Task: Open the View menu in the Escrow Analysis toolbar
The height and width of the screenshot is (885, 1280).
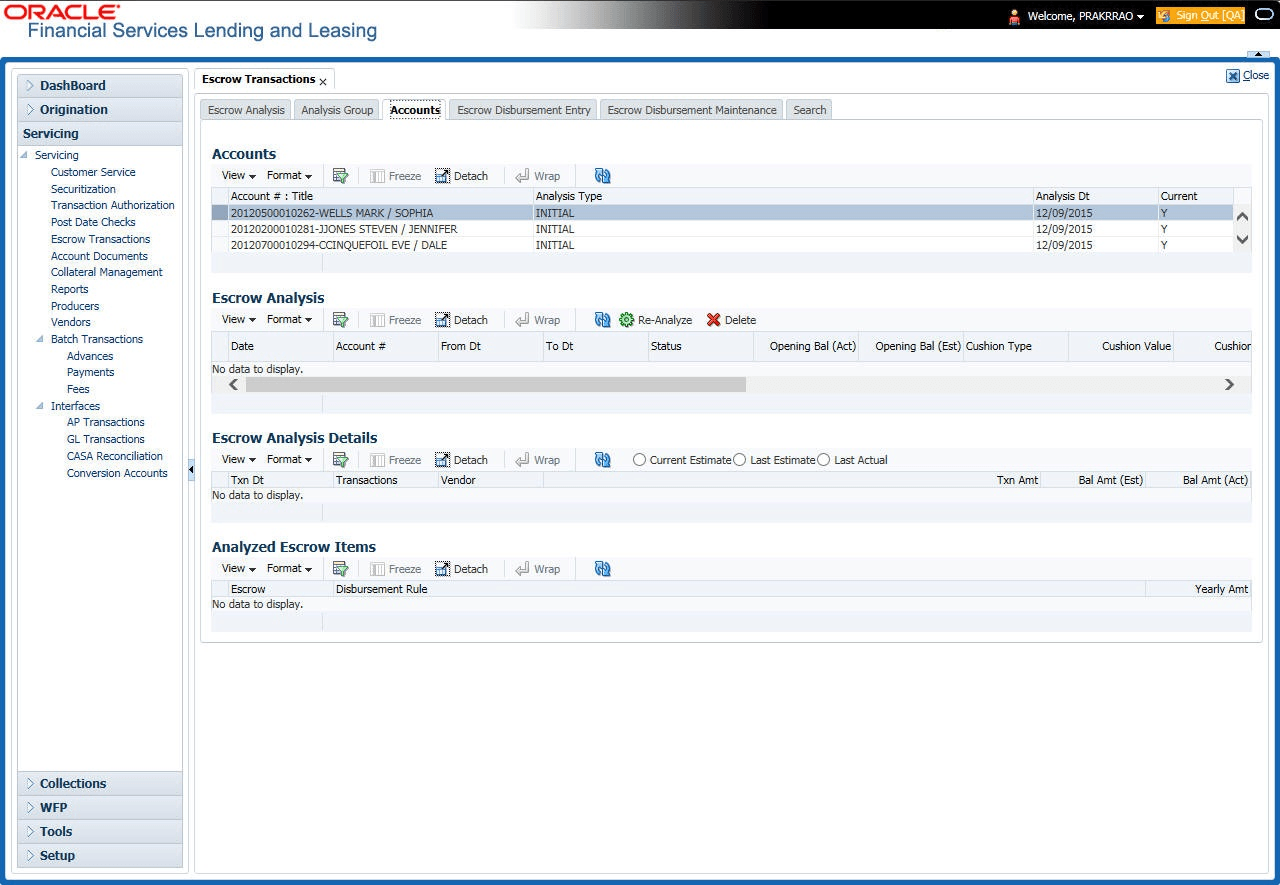Action: coord(238,320)
